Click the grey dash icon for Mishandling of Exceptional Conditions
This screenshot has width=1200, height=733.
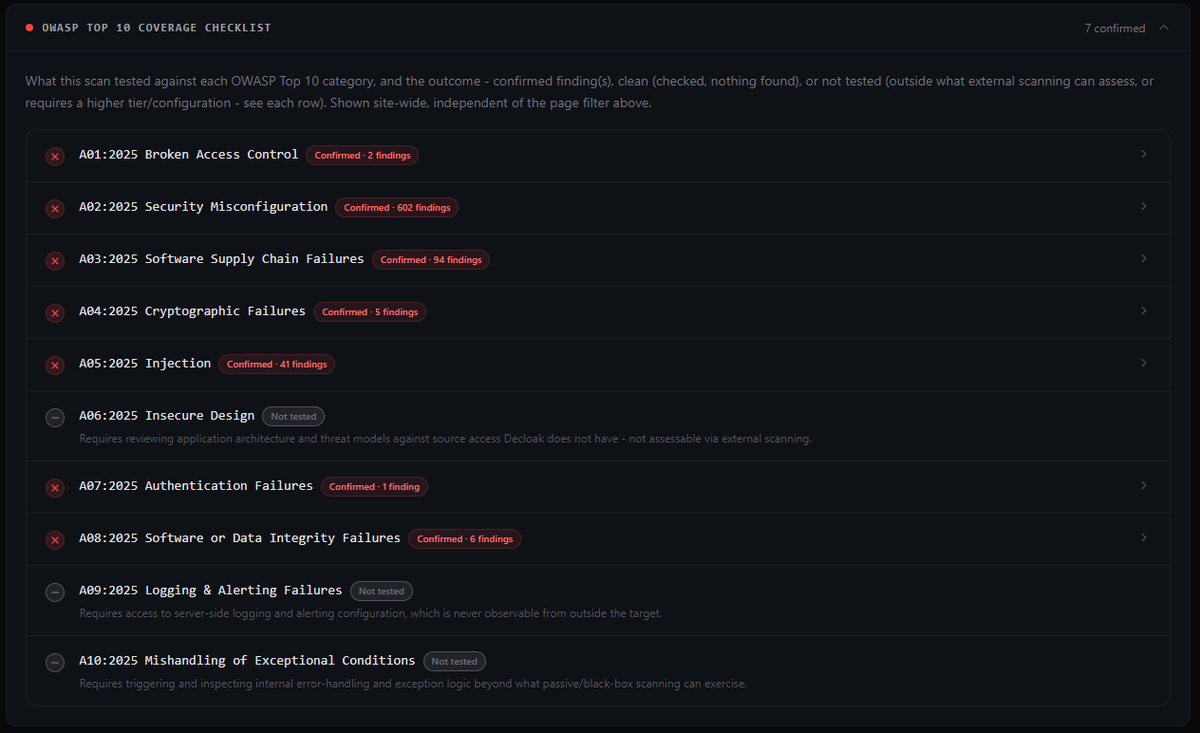pyautogui.click(x=55, y=662)
